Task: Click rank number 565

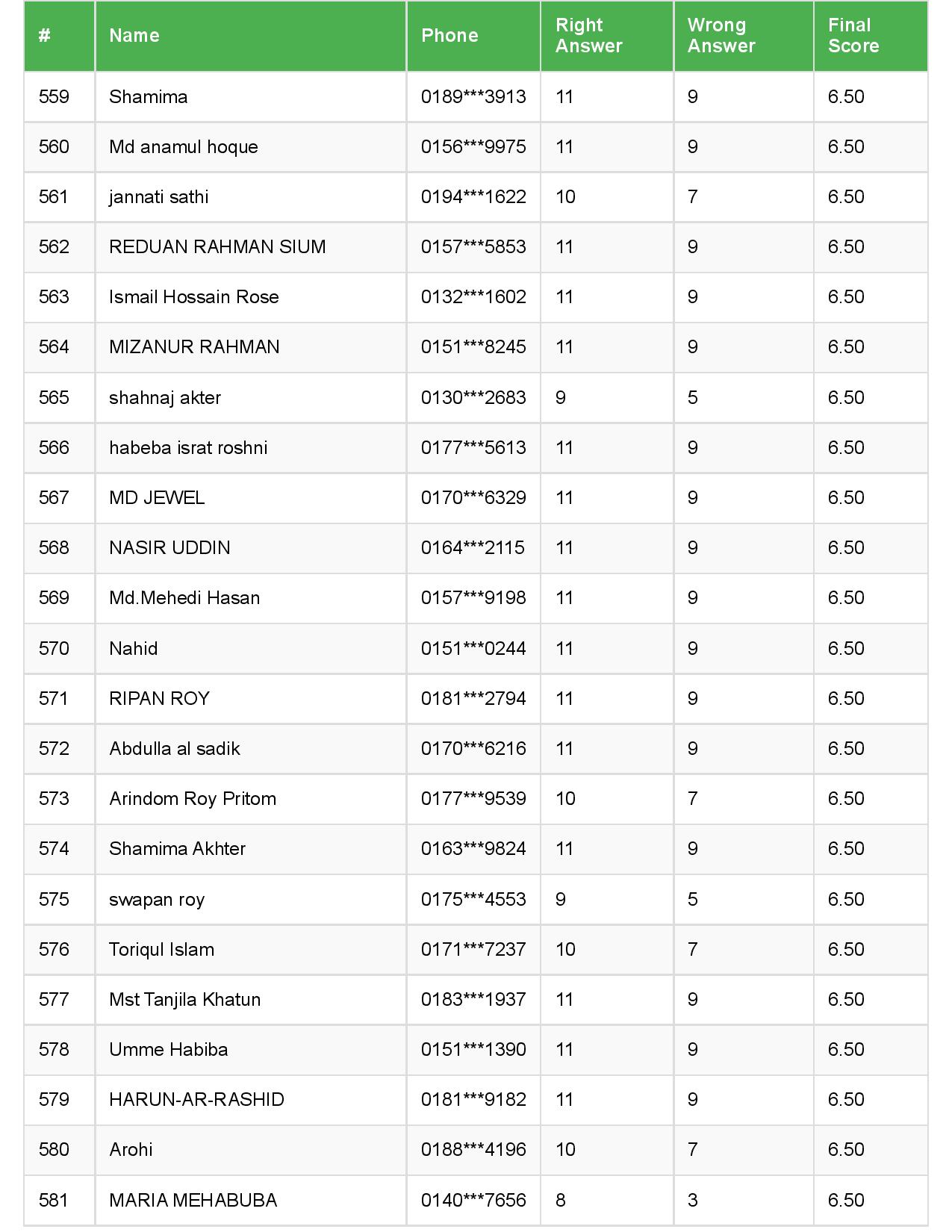Action: (54, 397)
